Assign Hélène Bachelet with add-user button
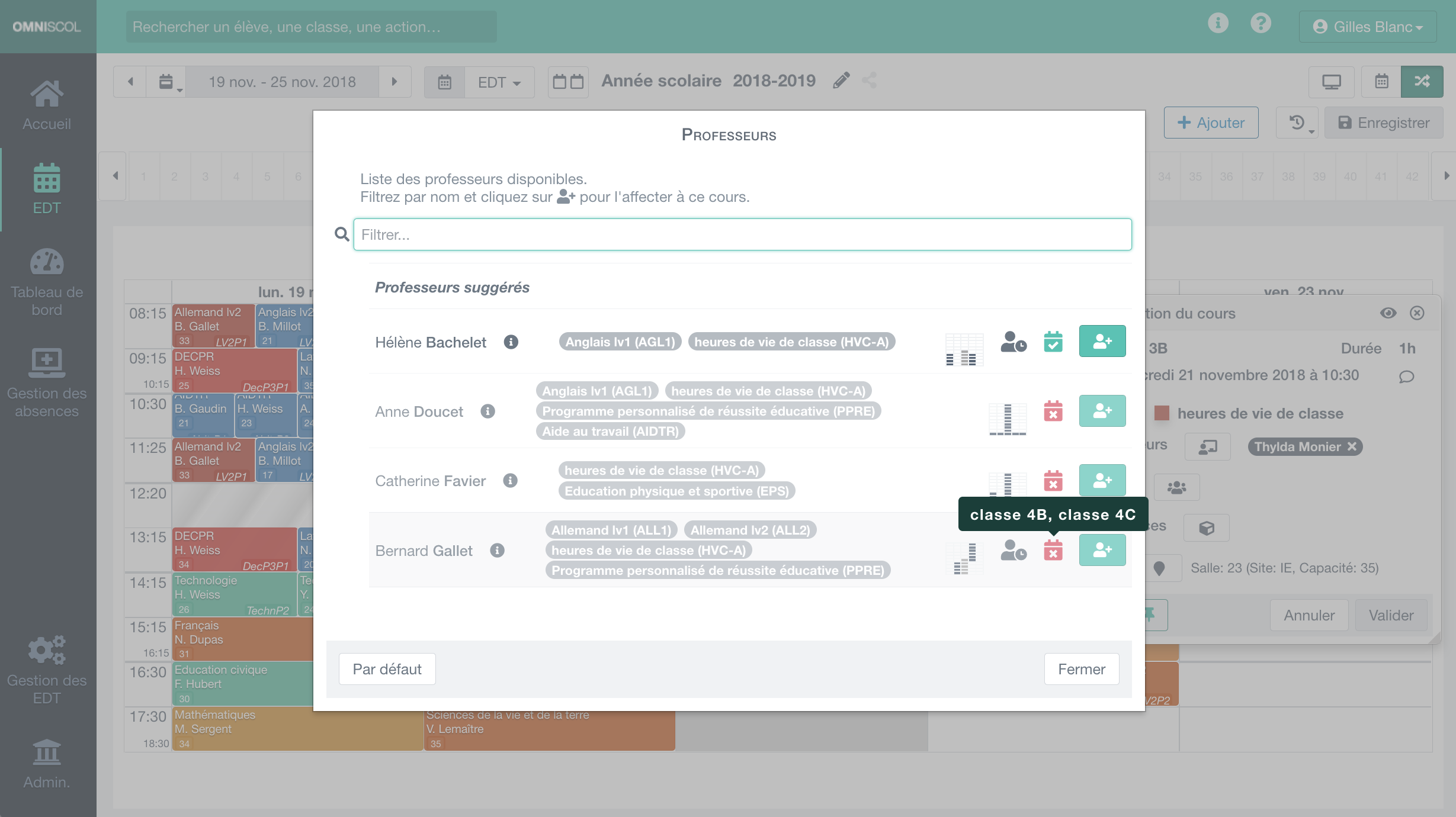 pos(1102,342)
